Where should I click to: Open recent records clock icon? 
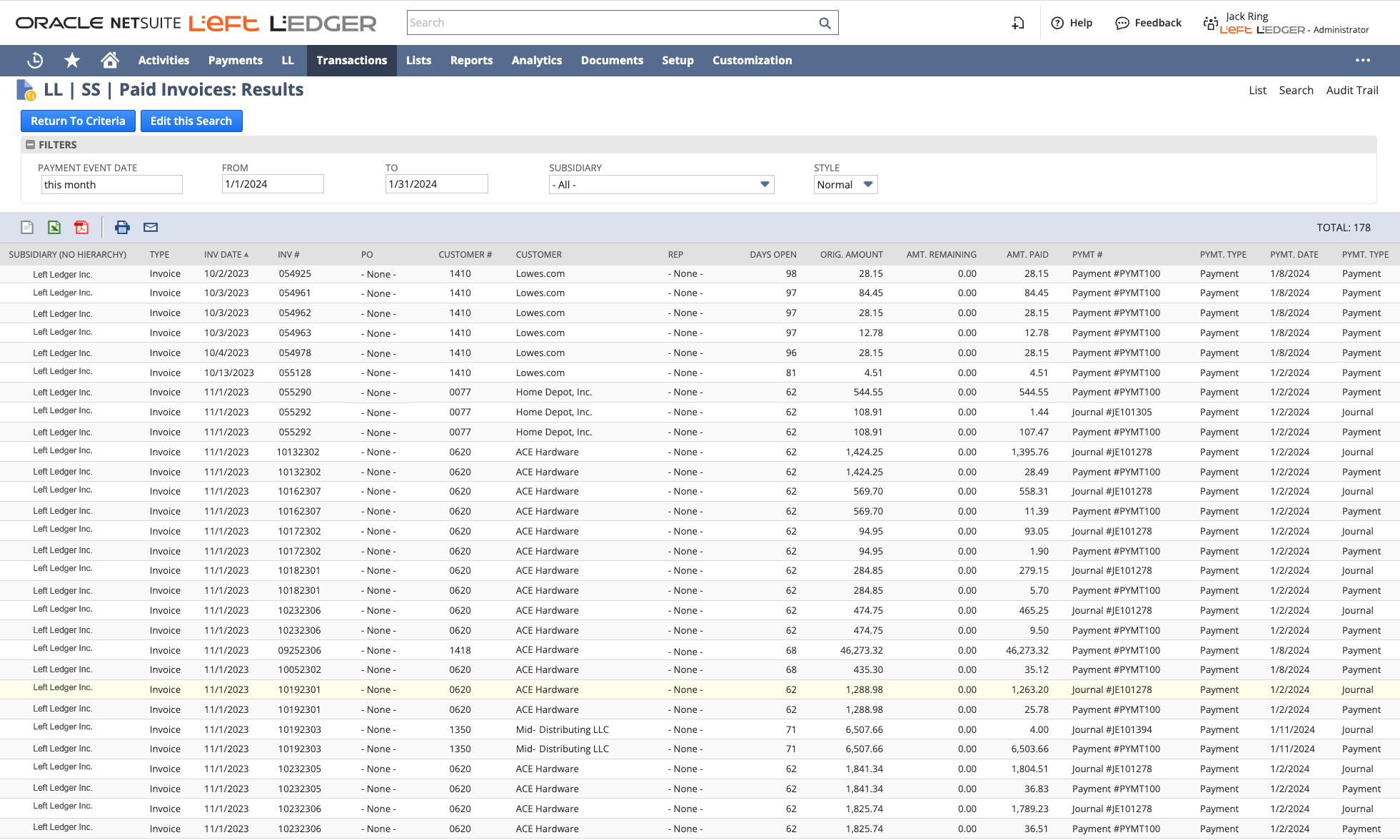coord(34,61)
